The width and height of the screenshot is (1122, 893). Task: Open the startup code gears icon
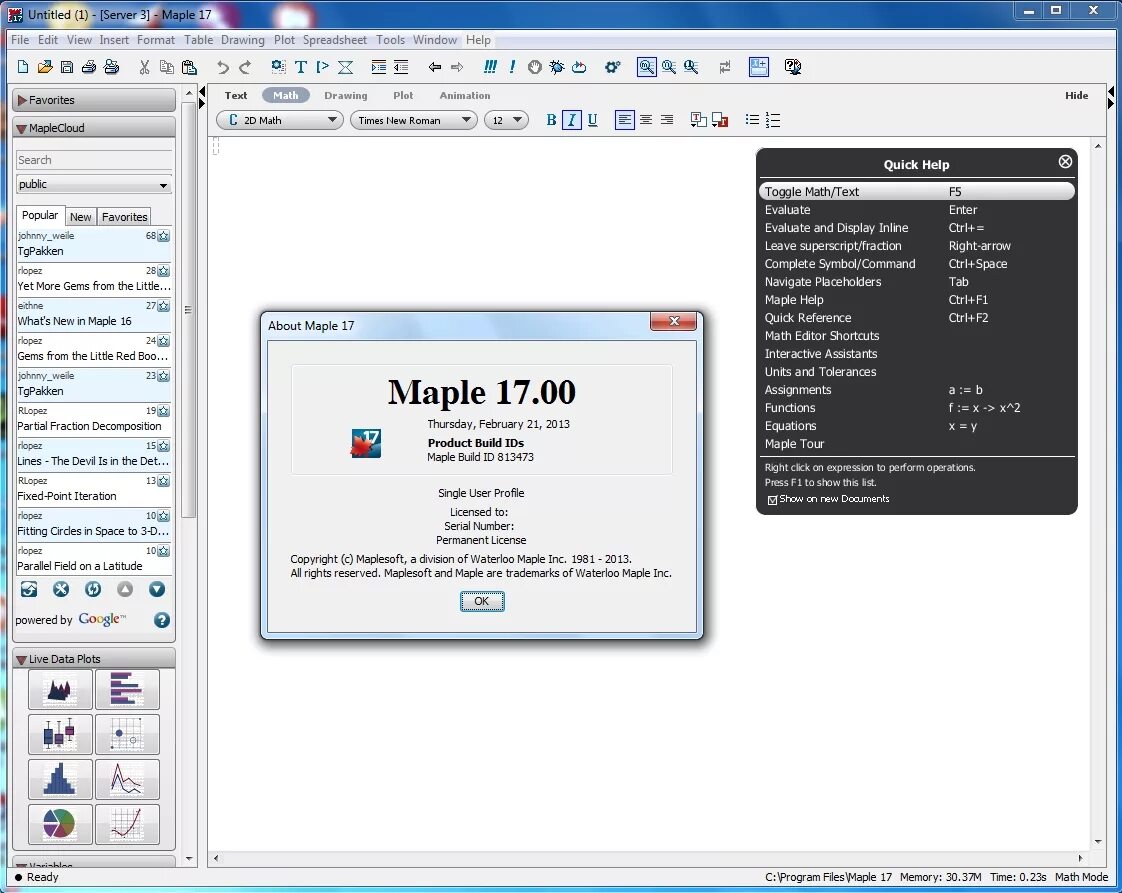(613, 67)
